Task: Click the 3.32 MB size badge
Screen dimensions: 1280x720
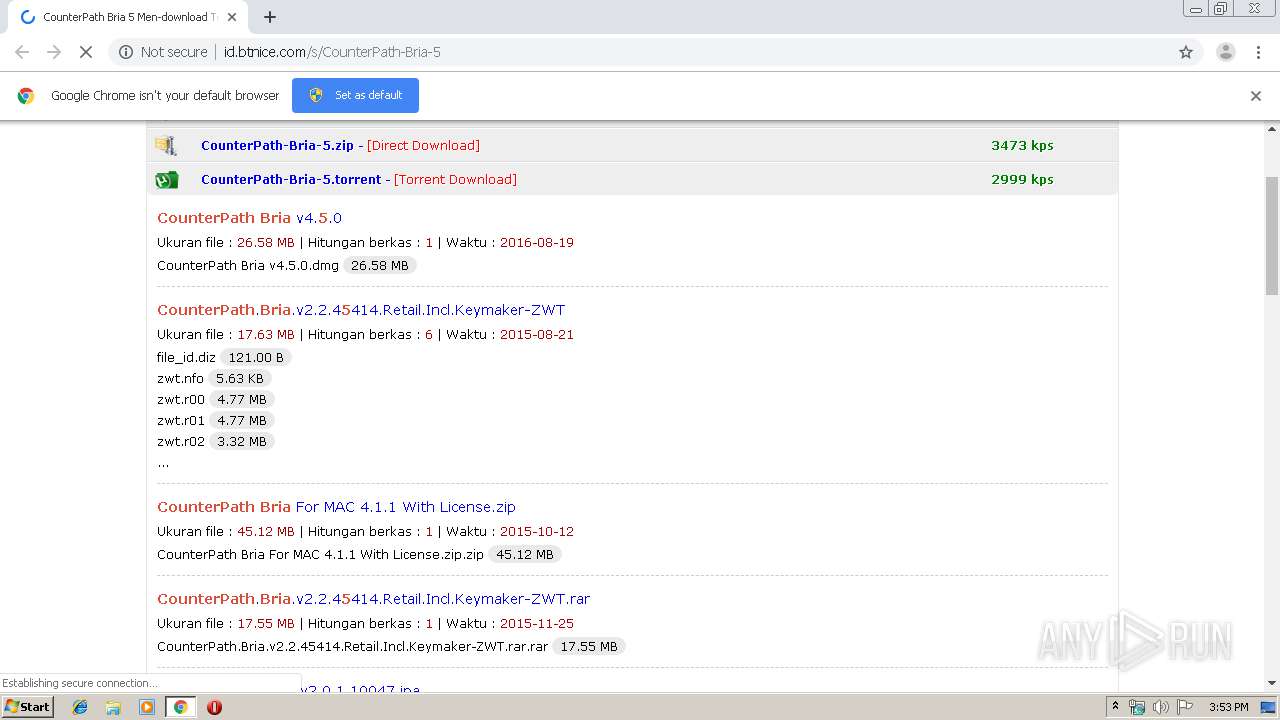Action: click(242, 442)
